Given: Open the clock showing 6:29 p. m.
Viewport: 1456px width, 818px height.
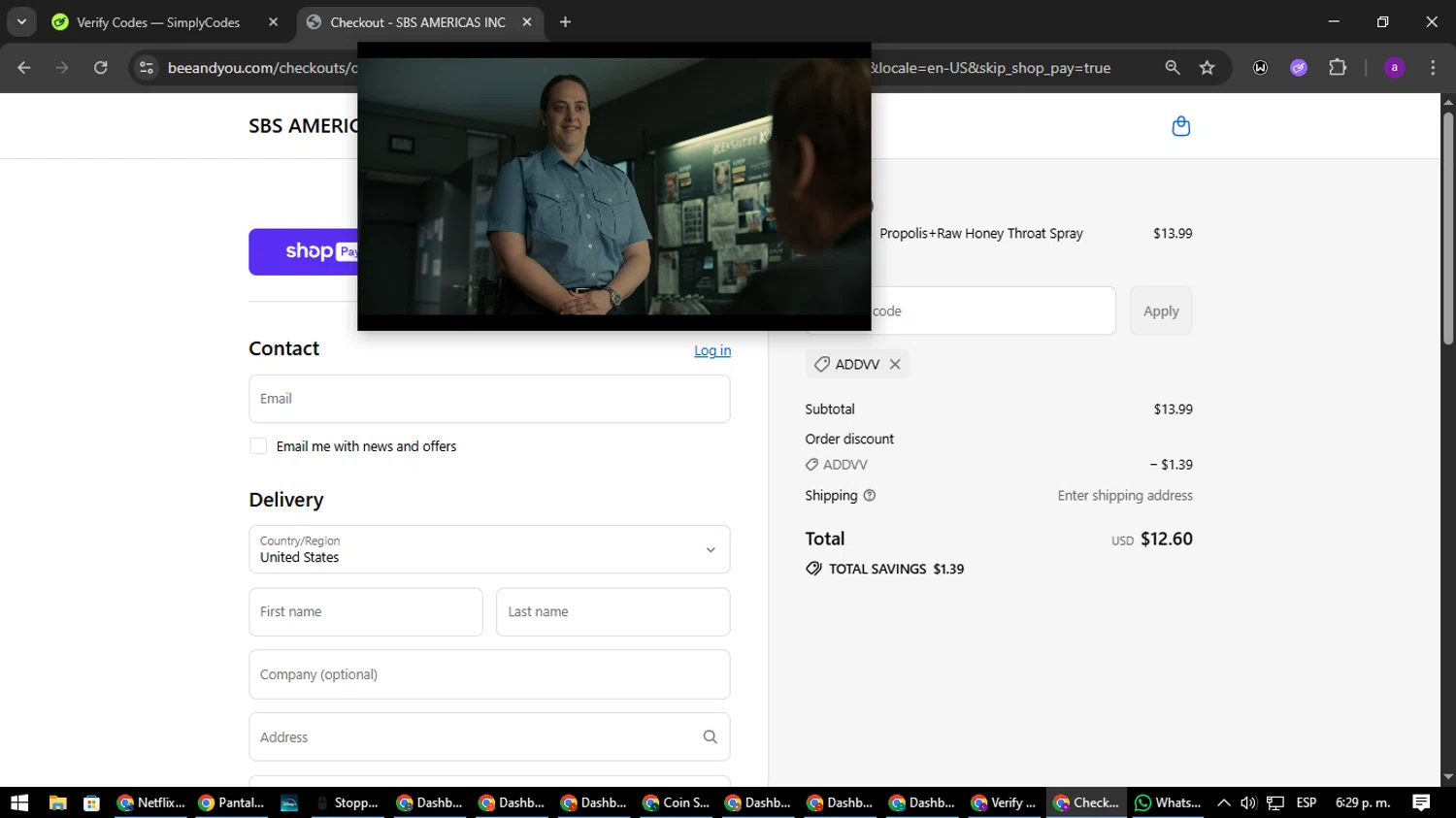Looking at the screenshot, I should coord(1363,802).
